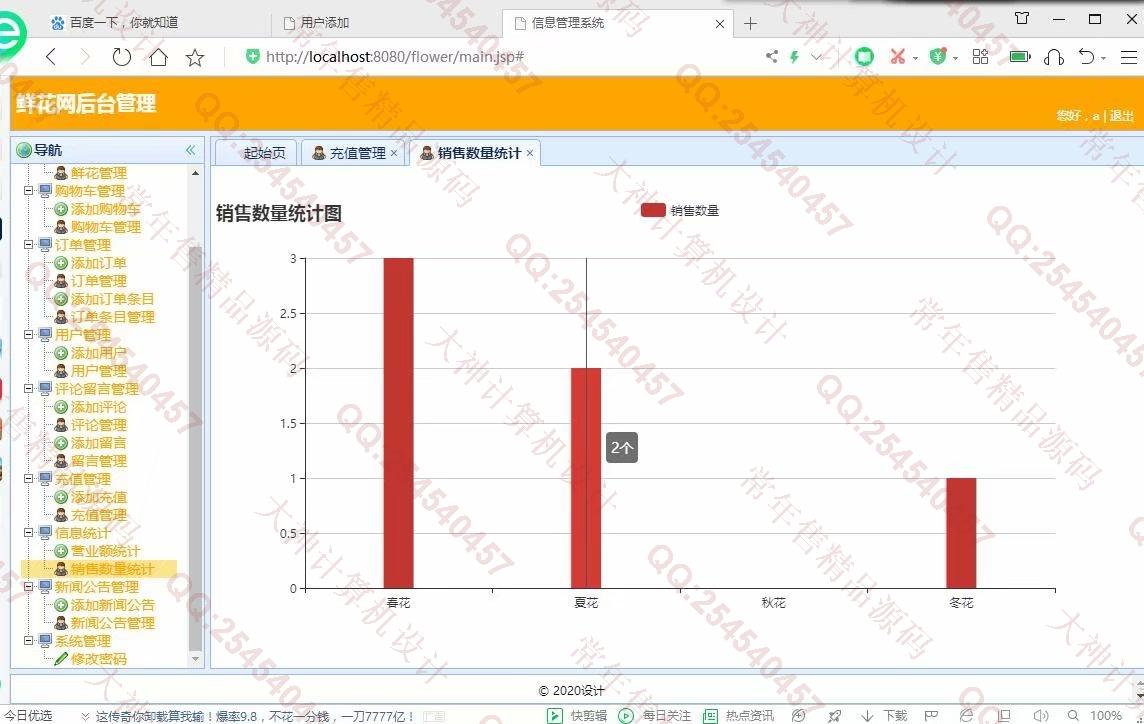The image size is (1144, 724).
Task: Click the speaker volume icon in the status bar
Action: pos(1041,715)
